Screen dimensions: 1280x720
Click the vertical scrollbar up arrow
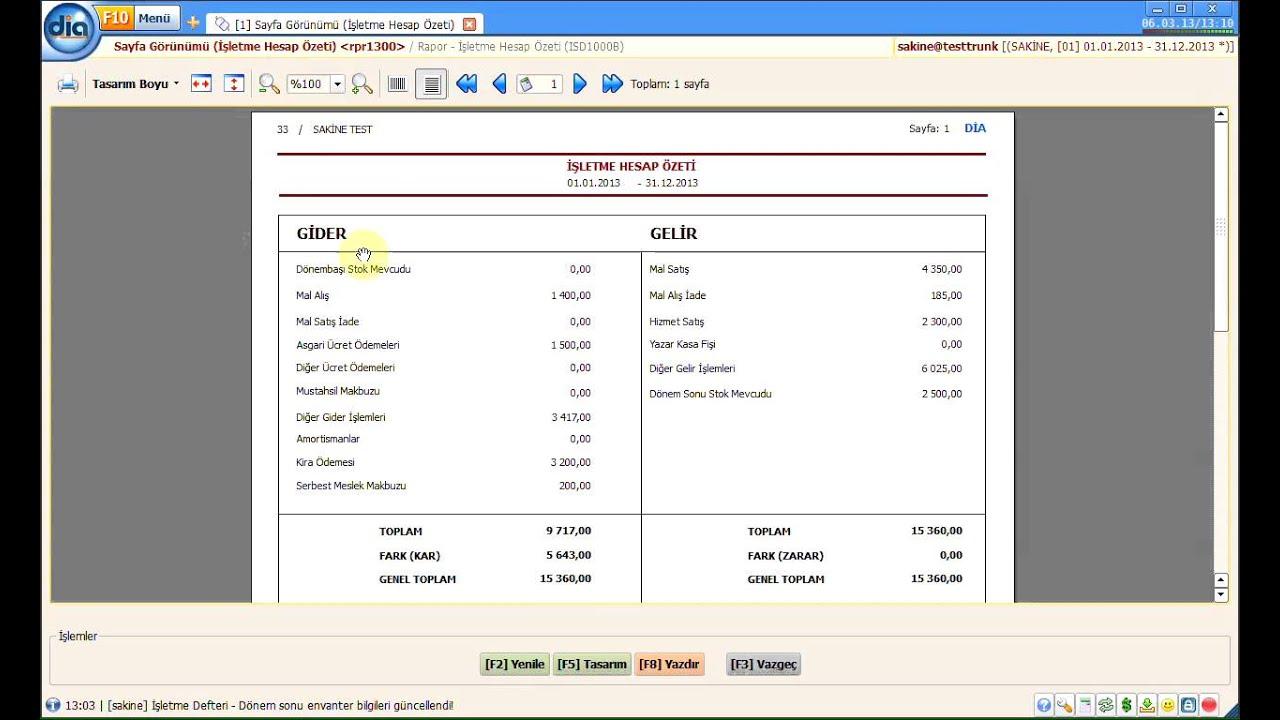[x=1220, y=115]
